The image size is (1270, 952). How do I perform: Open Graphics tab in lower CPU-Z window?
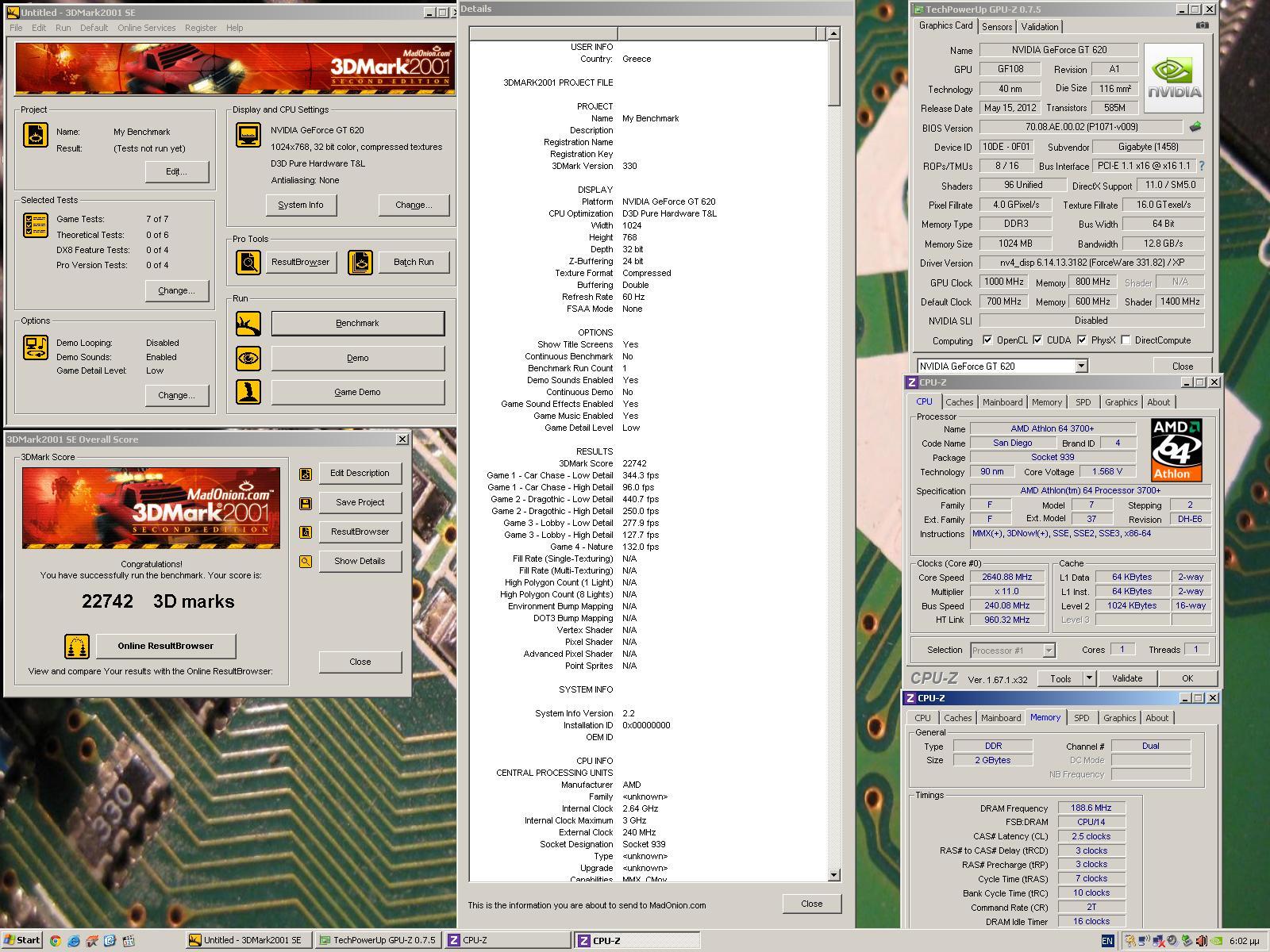coord(1119,718)
